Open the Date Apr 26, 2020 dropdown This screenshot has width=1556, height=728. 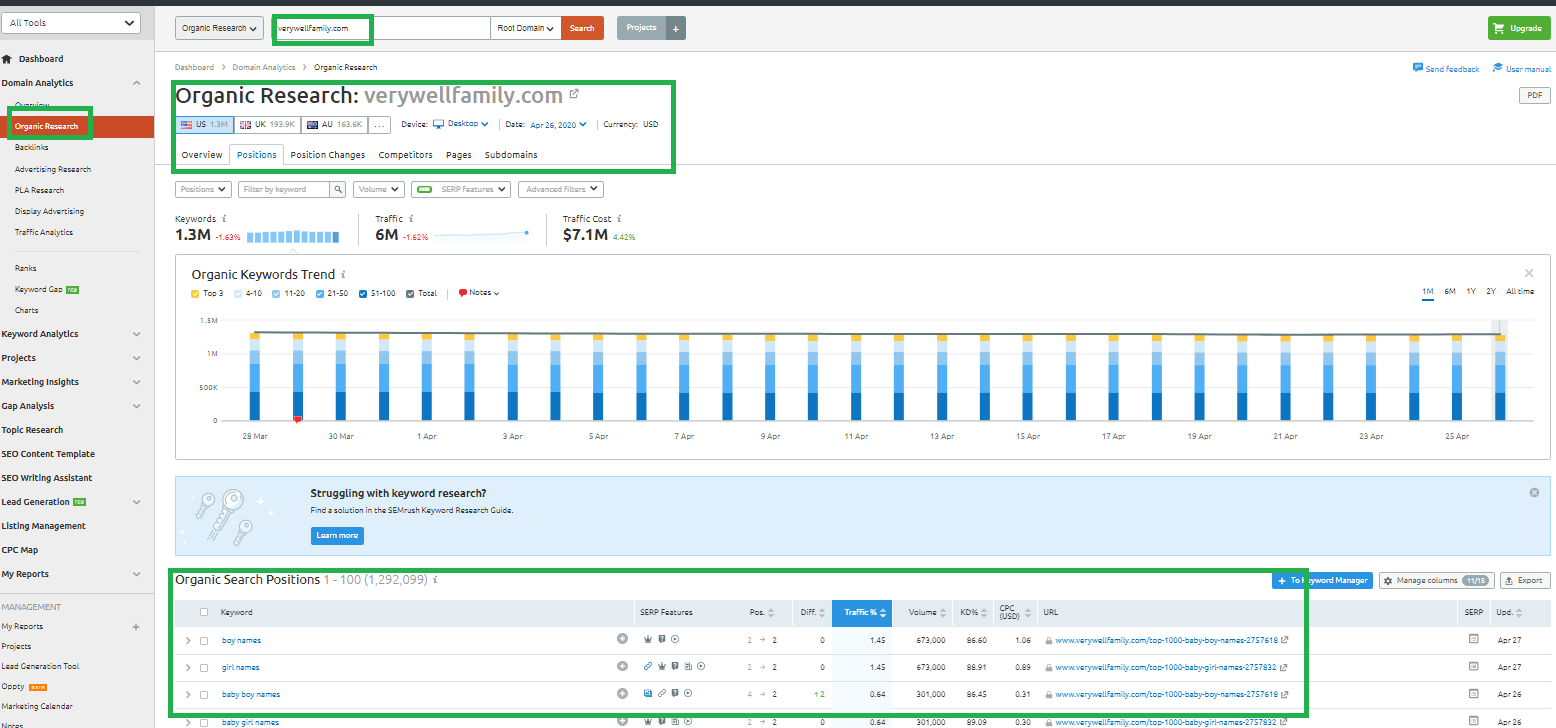pos(558,125)
